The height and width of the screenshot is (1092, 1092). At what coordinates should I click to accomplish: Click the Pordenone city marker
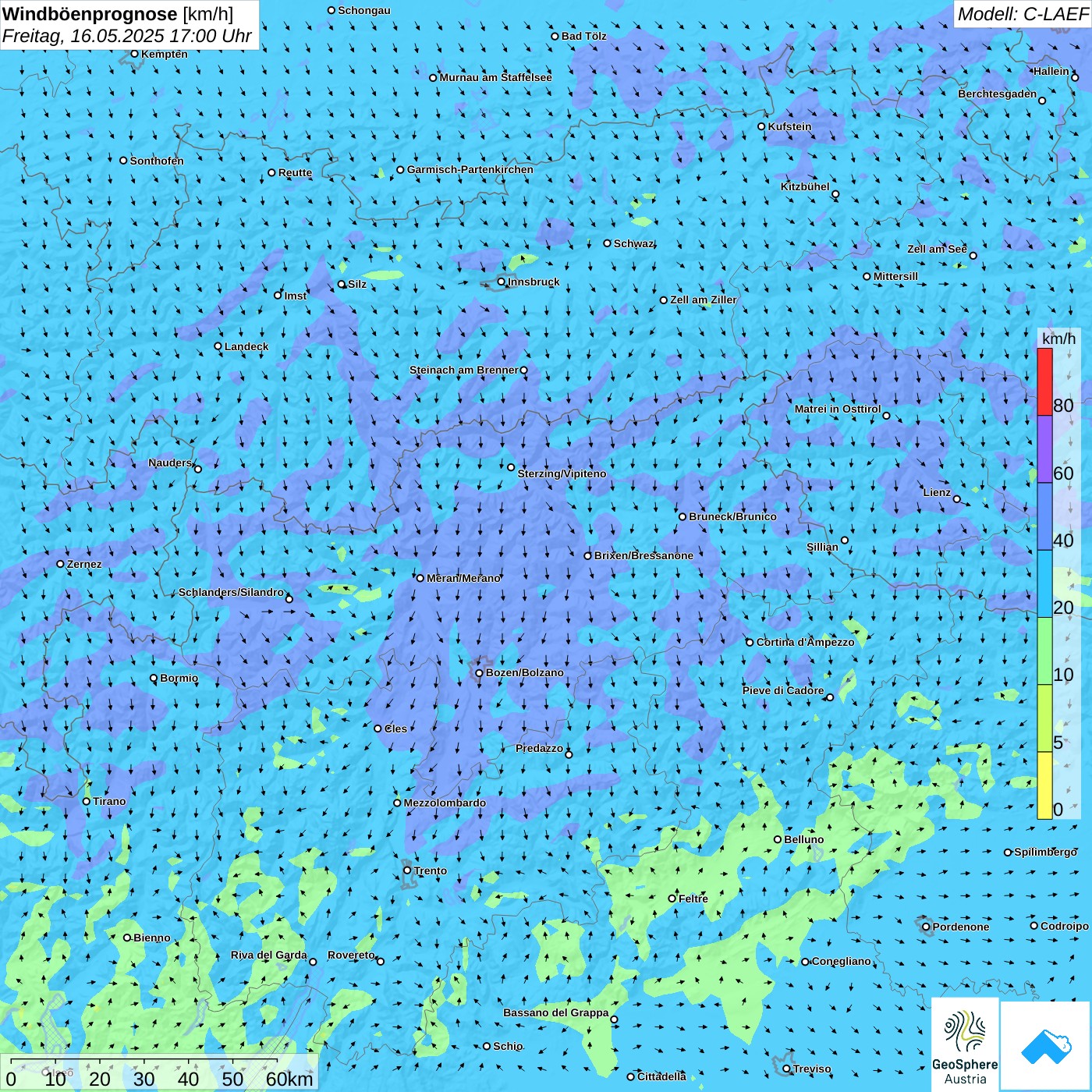[927, 927]
